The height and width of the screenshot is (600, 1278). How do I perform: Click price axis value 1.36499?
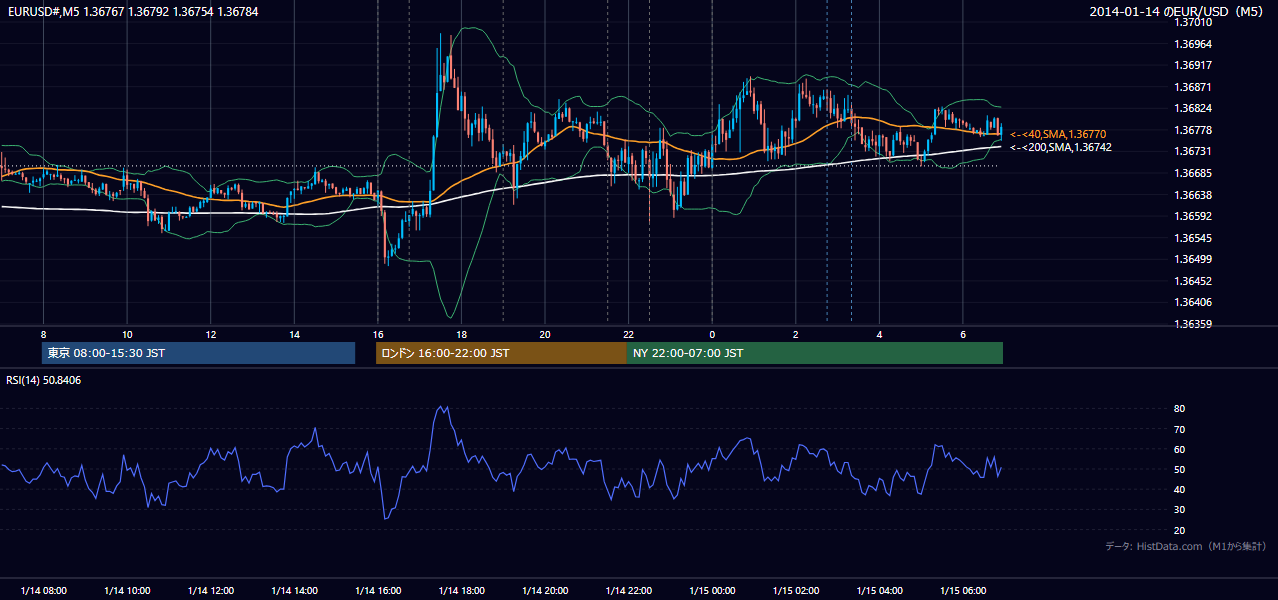[1193, 259]
